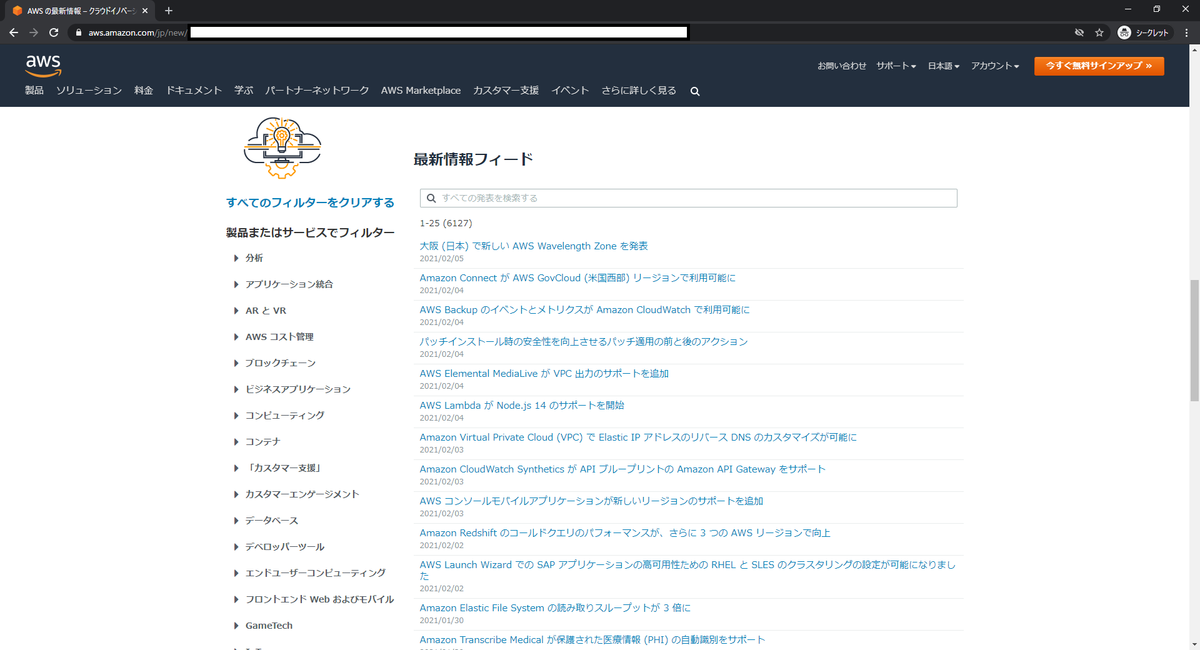Open the 学ぶ menu

244,90
